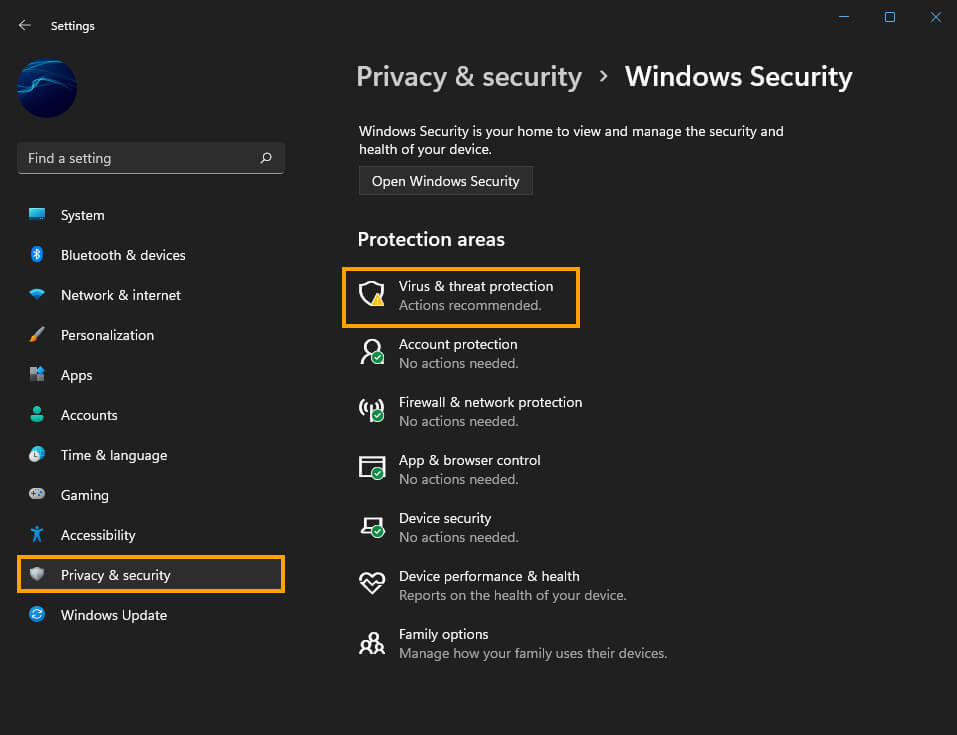Click the Personalization paintbrush icon
The height and width of the screenshot is (735, 957).
(37, 335)
